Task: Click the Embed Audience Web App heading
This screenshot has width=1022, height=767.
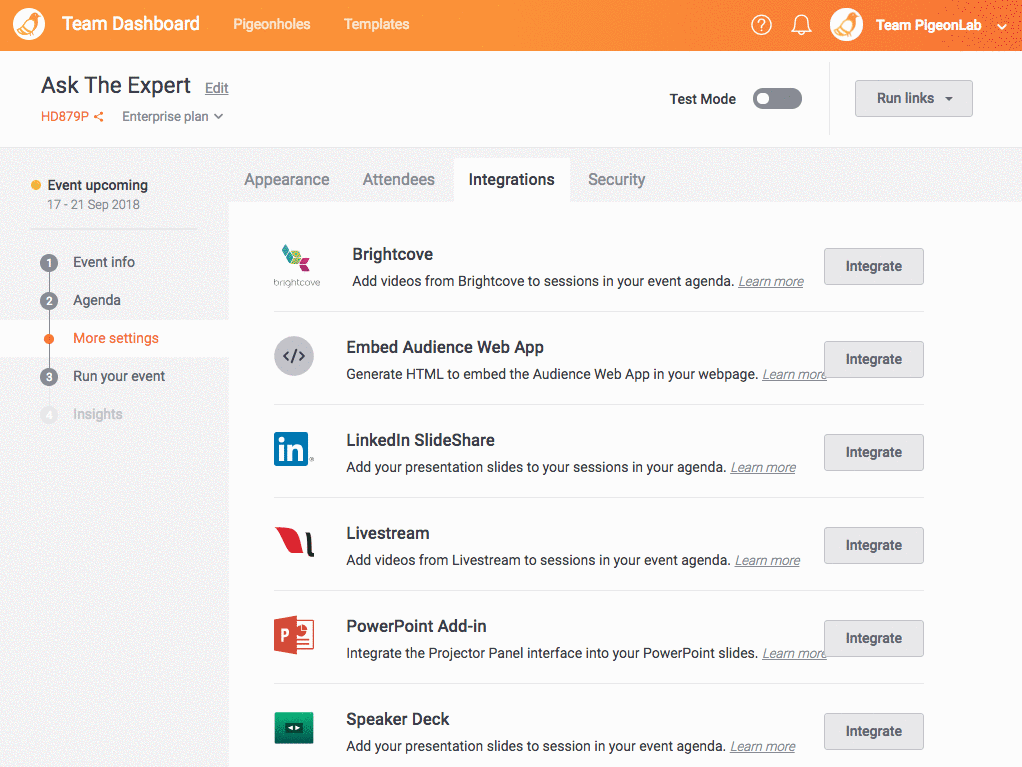Action: pyautogui.click(x=445, y=347)
